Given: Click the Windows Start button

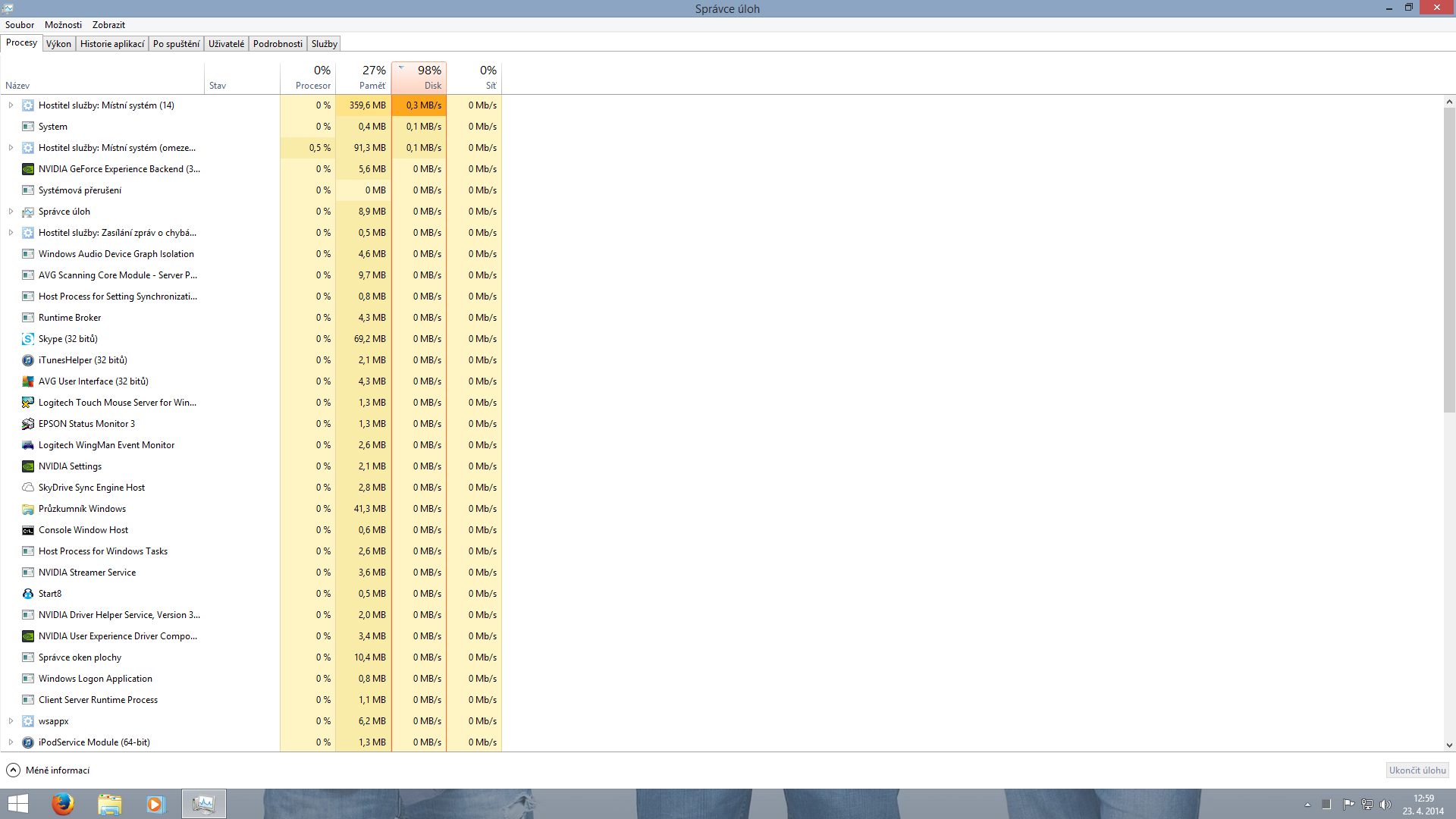Looking at the screenshot, I should [x=18, y=804].
